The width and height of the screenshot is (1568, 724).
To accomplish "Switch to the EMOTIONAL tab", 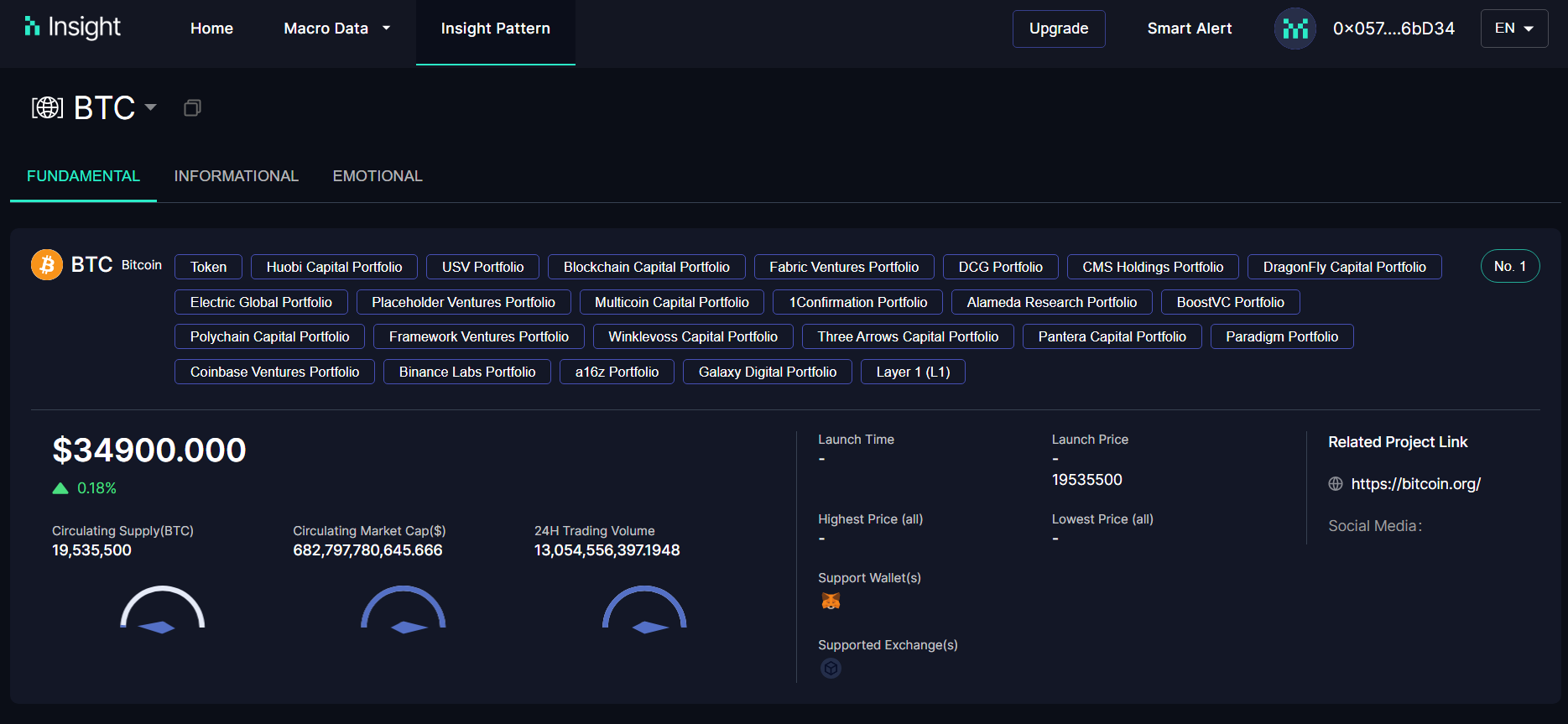I will [x=378, y=176].
